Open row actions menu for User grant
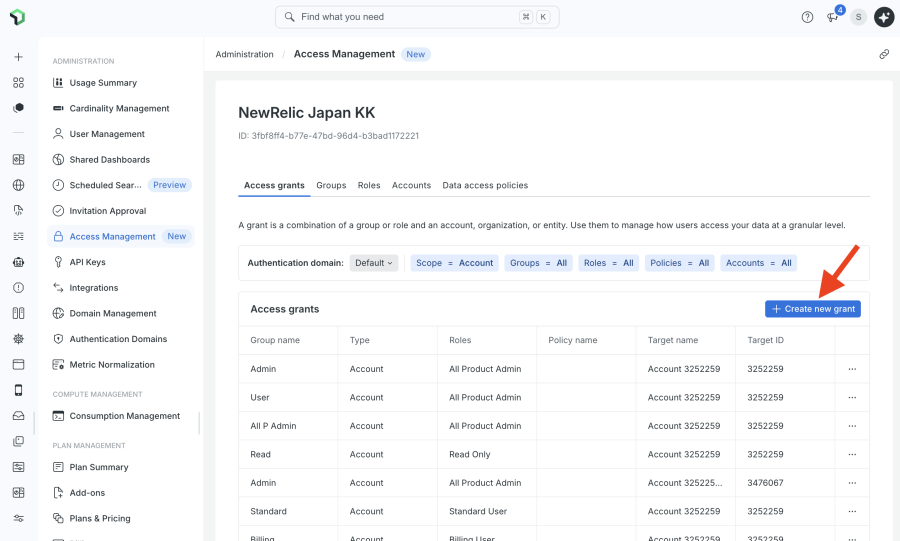Viewport: 900px width, 541px height. [852, 397]
